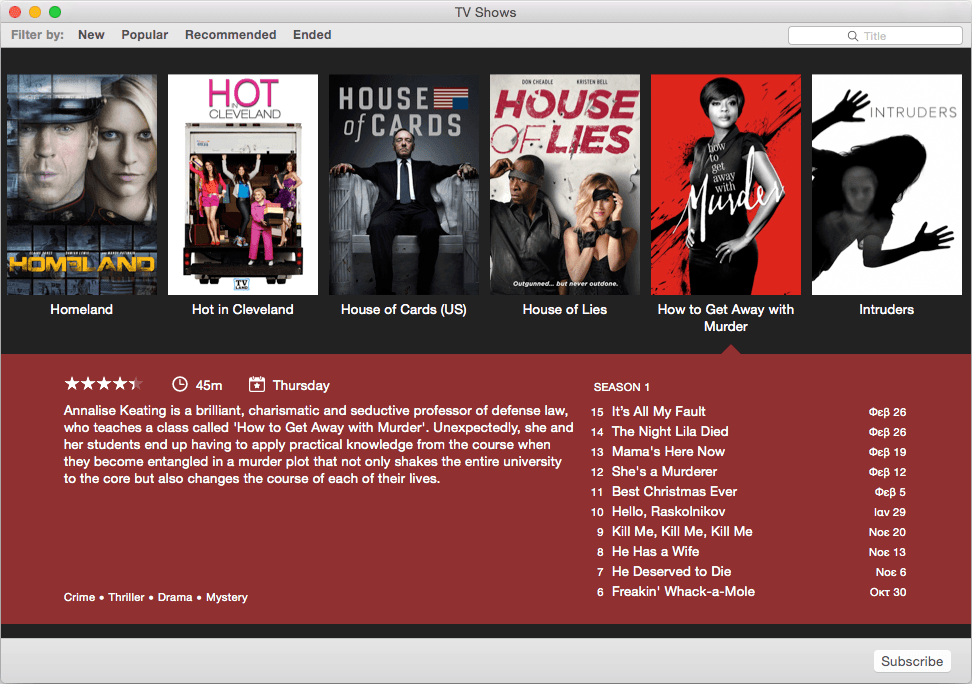Select the Hot in Cleveland poster
Screen dimensions: 972x684
[243, 185]
